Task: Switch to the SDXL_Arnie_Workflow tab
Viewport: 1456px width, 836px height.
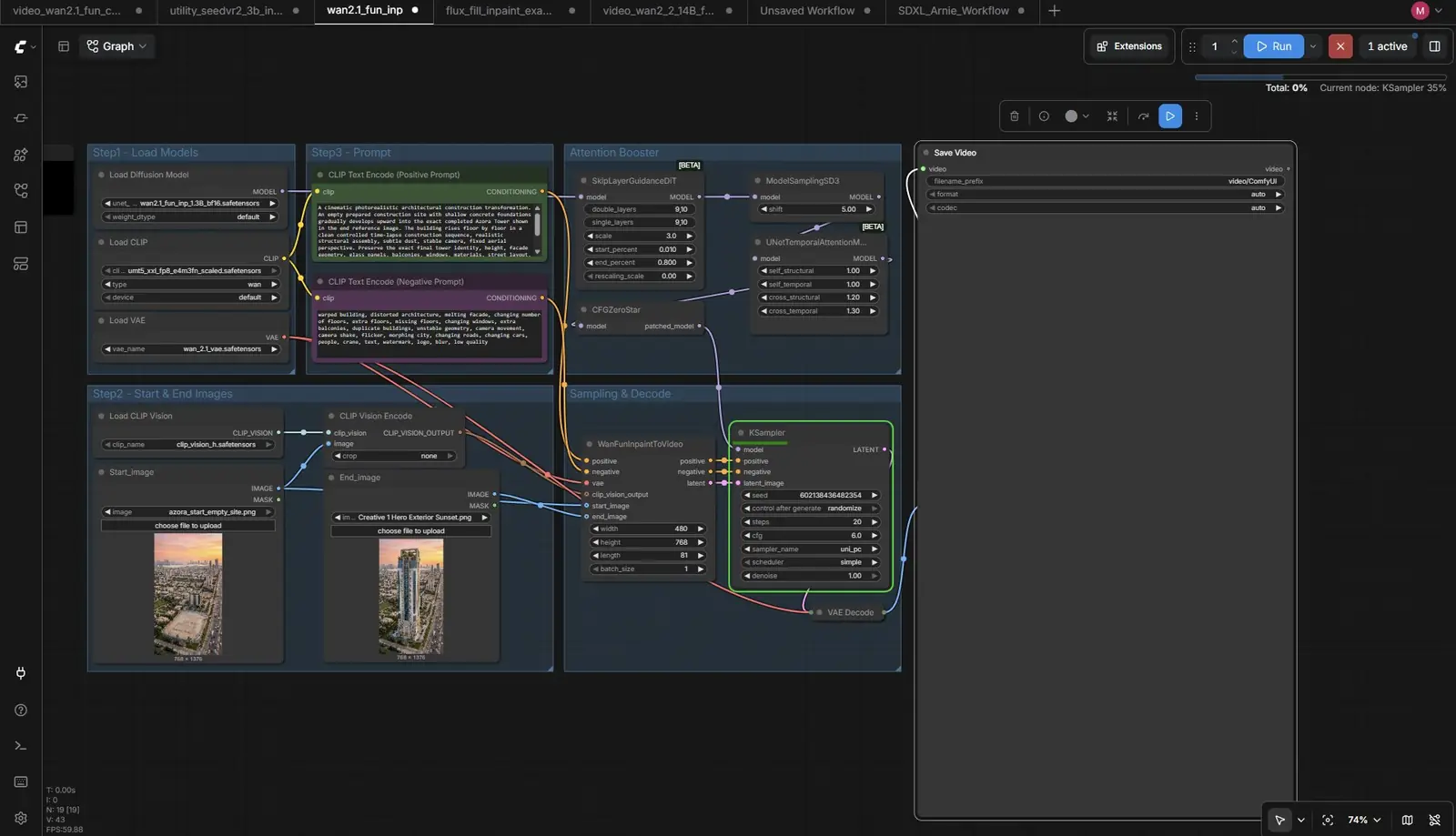Action: (x=953, y=11)
